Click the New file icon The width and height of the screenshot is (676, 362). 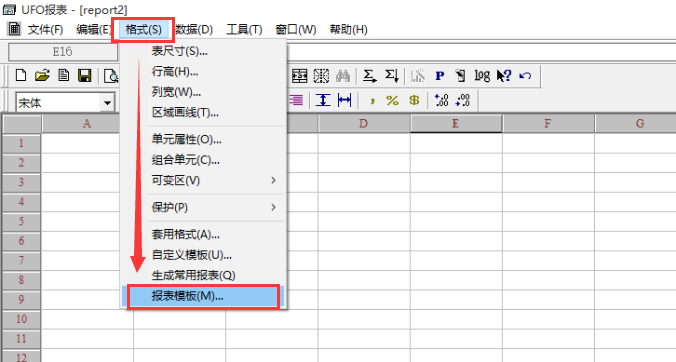click(21, 76)
